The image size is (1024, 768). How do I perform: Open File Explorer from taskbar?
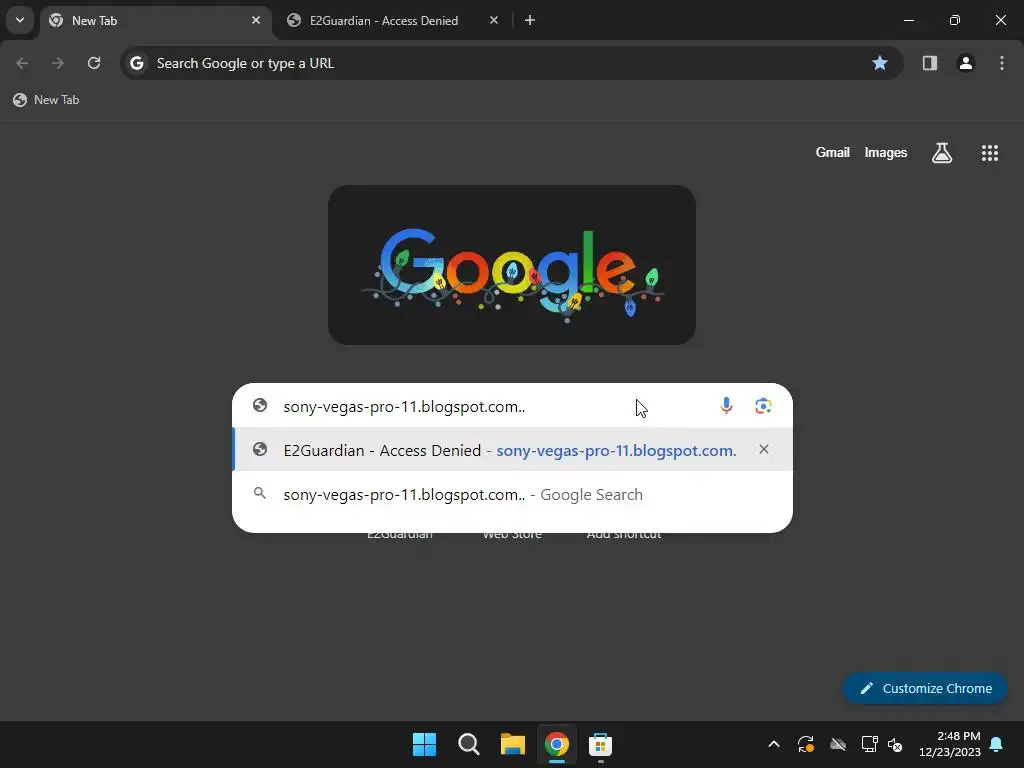coord(513,744)
